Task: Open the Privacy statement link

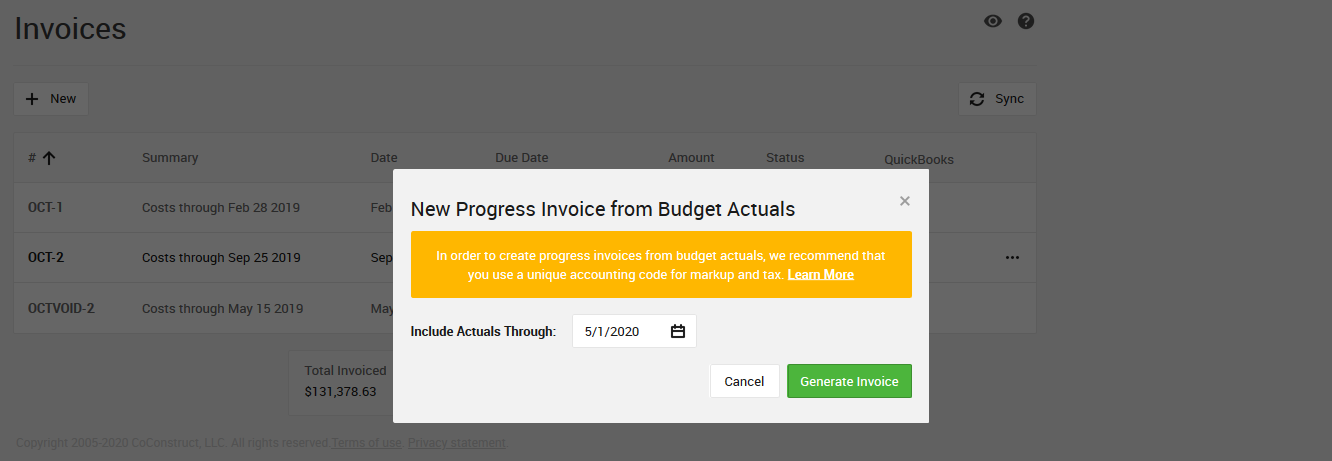Action: click(x=457, y=443)
